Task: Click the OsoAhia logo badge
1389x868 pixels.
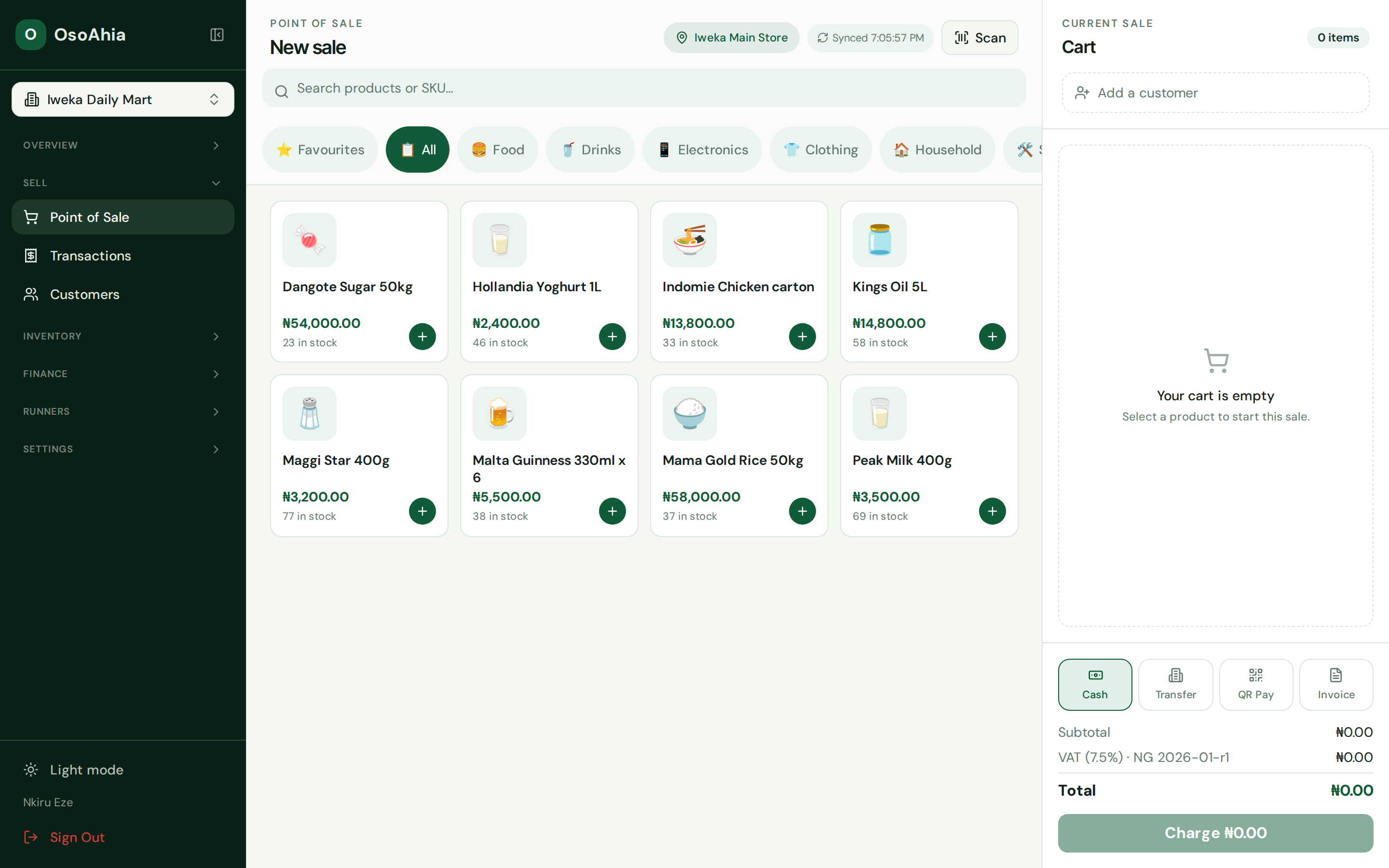Action: click(x=31, y=35)
